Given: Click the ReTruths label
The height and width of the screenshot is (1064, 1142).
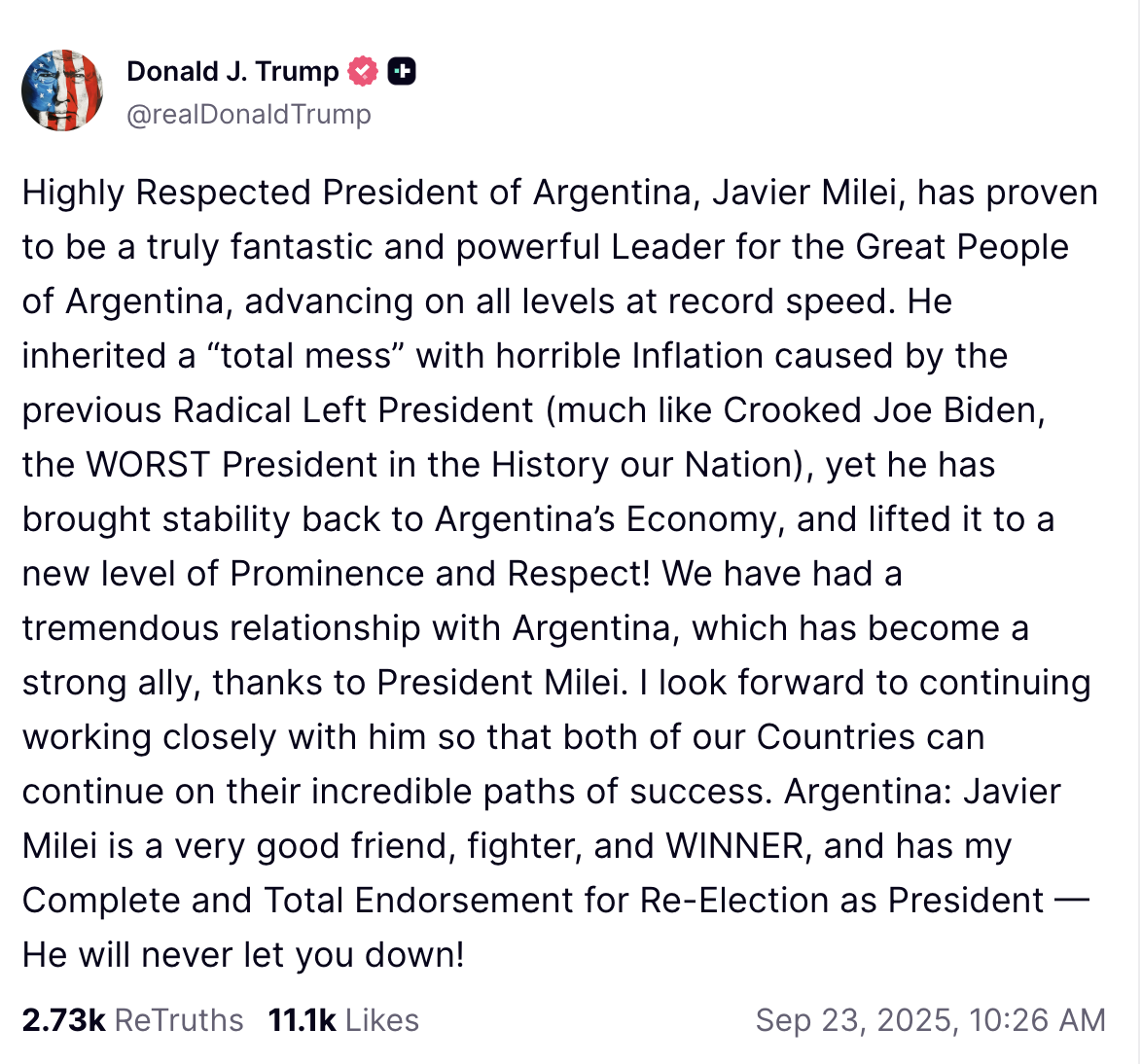Looking at the screenshot, I should tap(179, 1019).
